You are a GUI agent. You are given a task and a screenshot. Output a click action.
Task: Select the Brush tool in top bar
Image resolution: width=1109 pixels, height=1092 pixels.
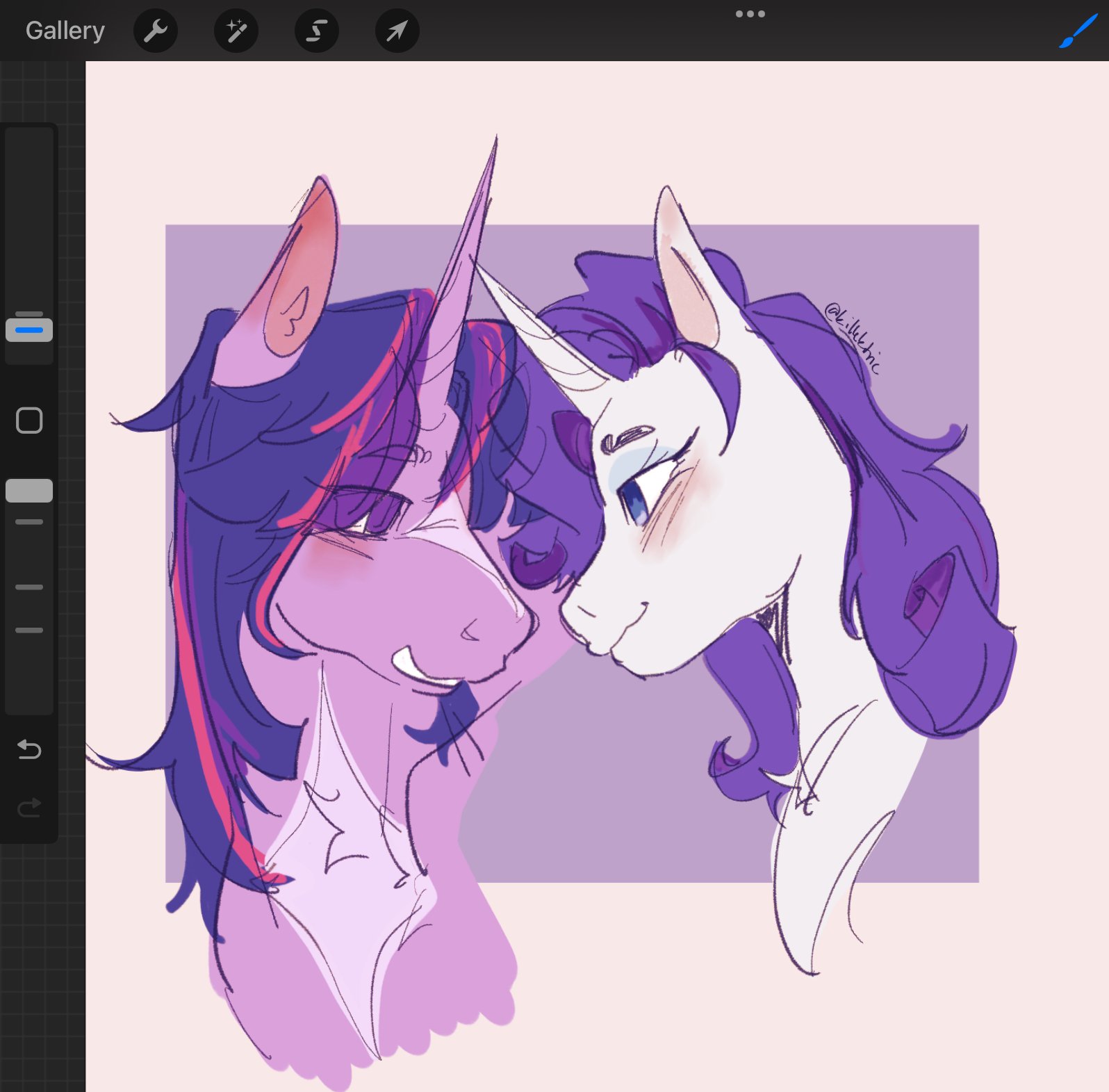(x=1078, y=31)
